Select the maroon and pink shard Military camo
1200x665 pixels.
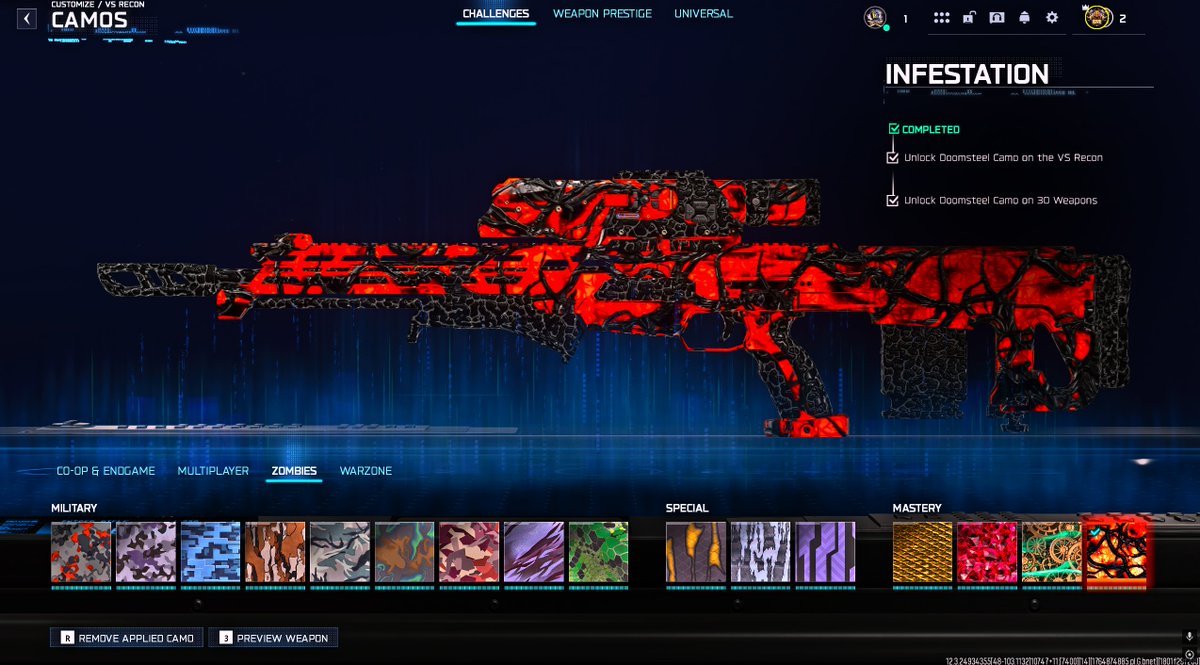coord(469,552)
